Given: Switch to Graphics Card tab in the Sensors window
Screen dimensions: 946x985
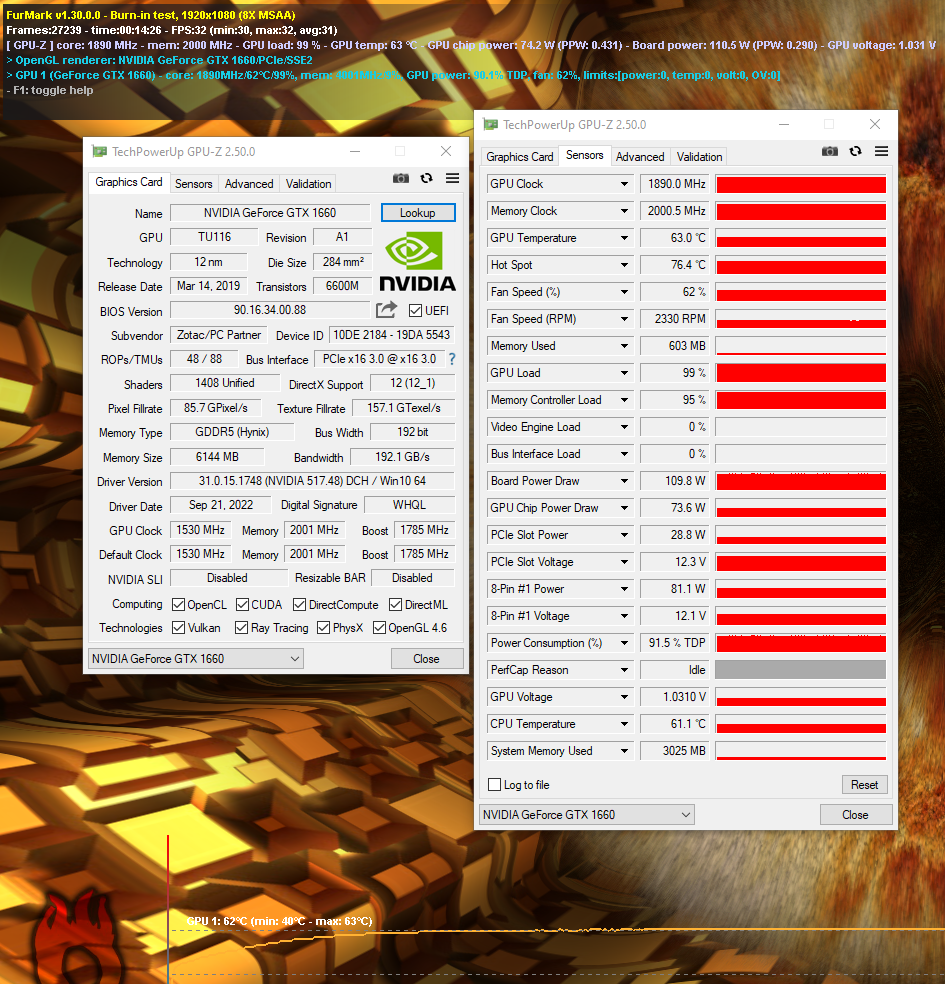Looking at the screenshot, I should tap(519, 156).
